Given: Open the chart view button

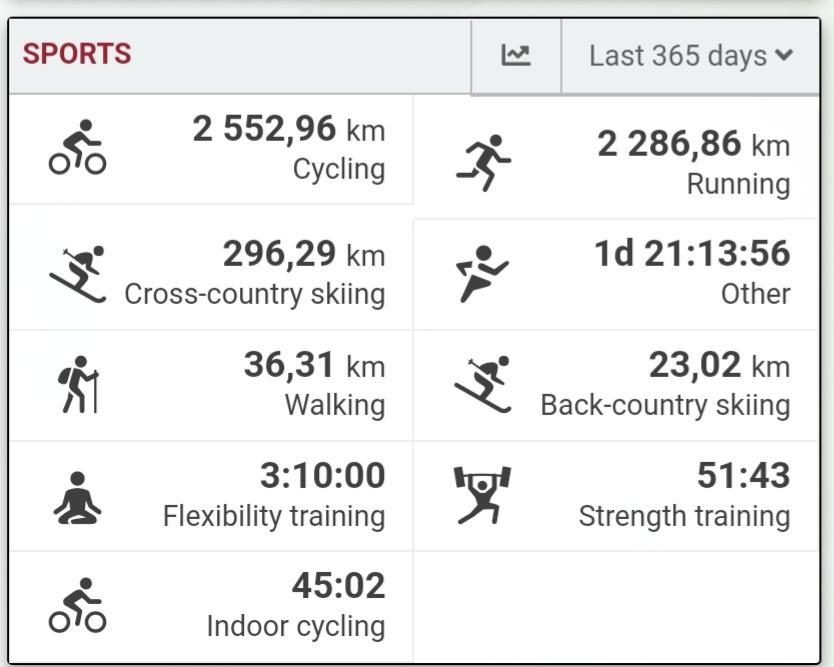Looking at the screenshot, I should tap(516, 55).
